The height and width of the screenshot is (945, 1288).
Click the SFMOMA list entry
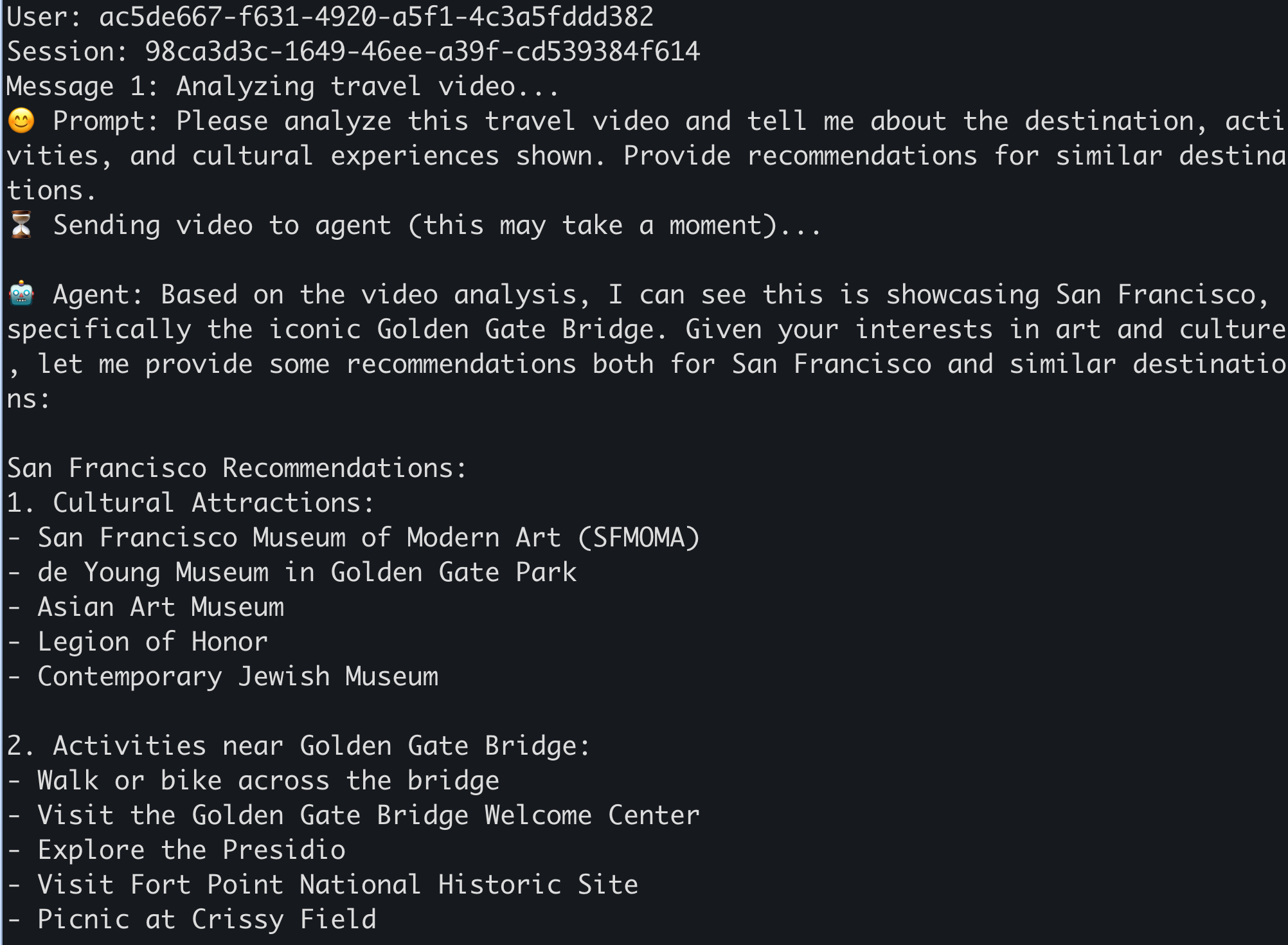pyautogui.click(x=368, y=537)
